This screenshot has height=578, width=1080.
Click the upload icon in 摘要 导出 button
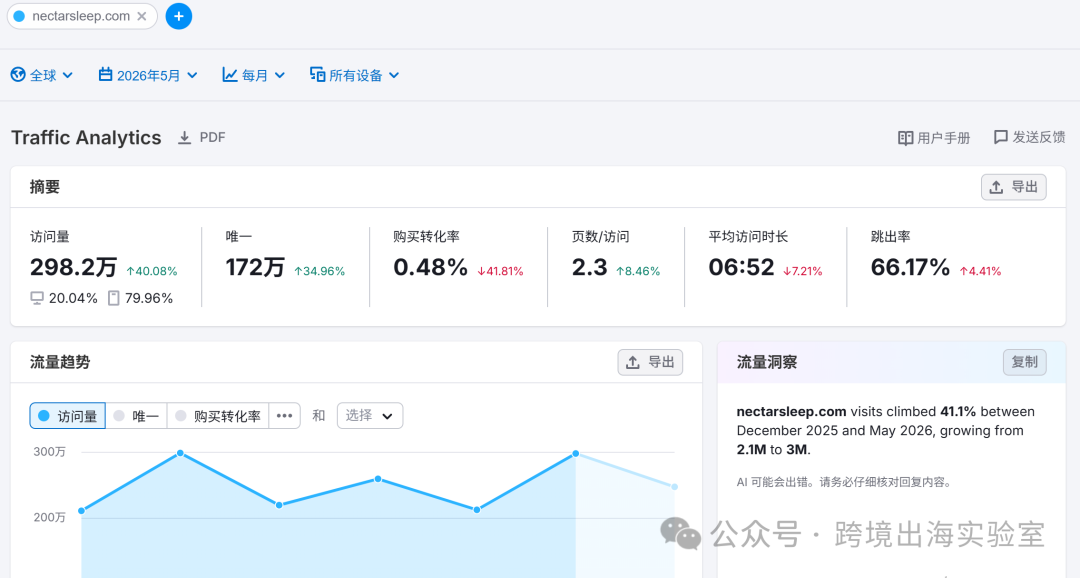(x=996, y=187)
